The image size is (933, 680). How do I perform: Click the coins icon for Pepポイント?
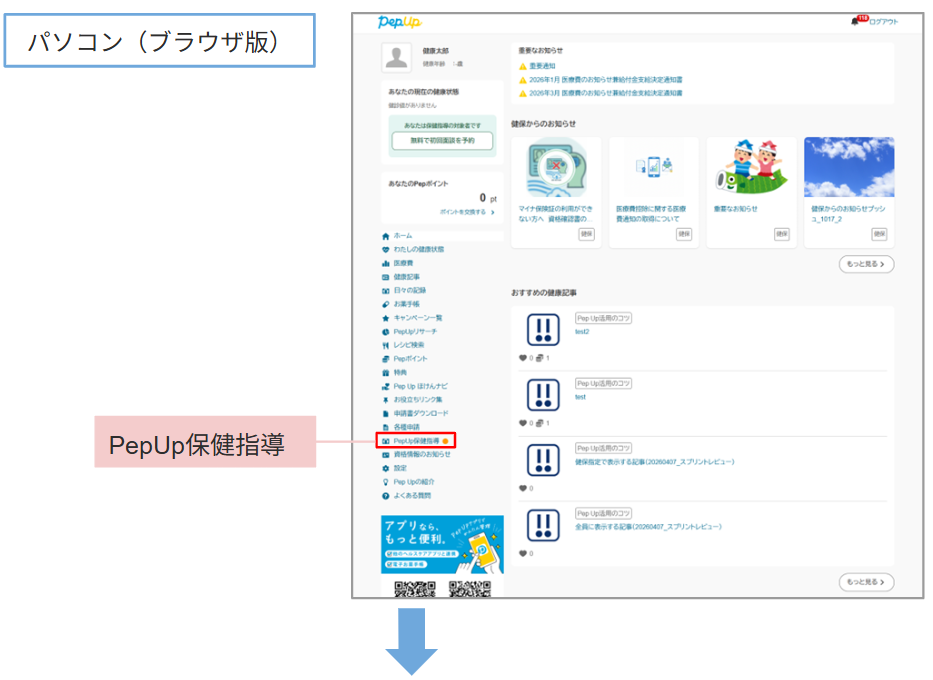click(x=386, y=359)
